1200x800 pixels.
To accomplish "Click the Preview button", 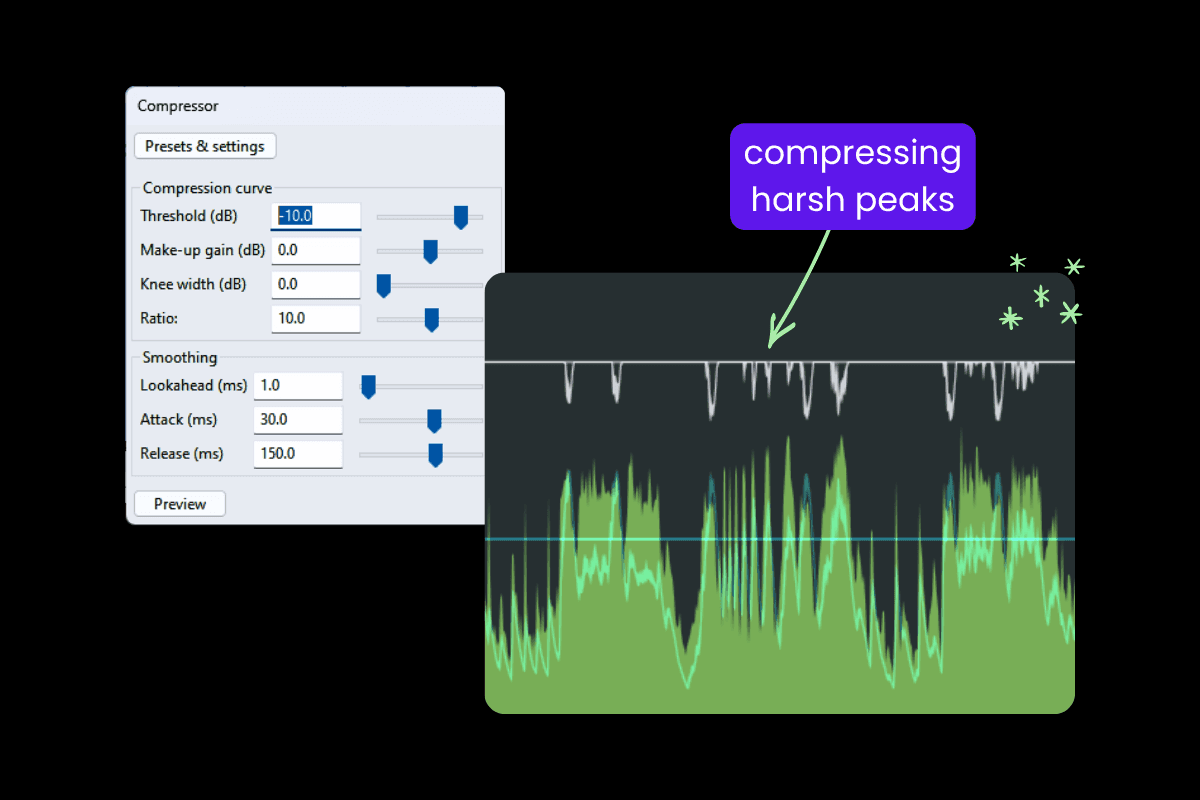I will pyautogui.click(x=180, y=504).
